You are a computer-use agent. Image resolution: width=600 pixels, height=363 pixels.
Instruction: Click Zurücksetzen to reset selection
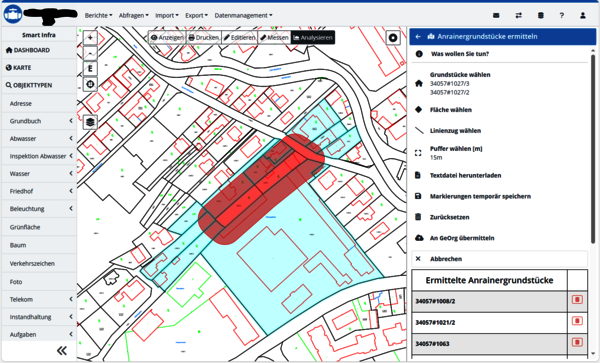[x=449, y=217]
